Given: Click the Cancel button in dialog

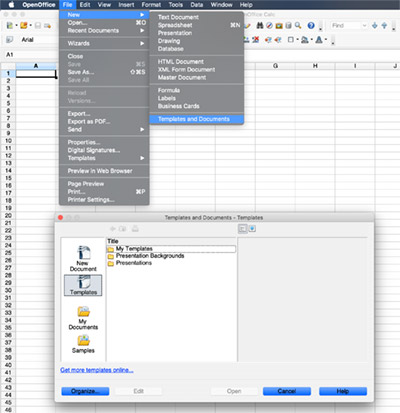Looking at the screenshot, I should [x=287, y=391].
